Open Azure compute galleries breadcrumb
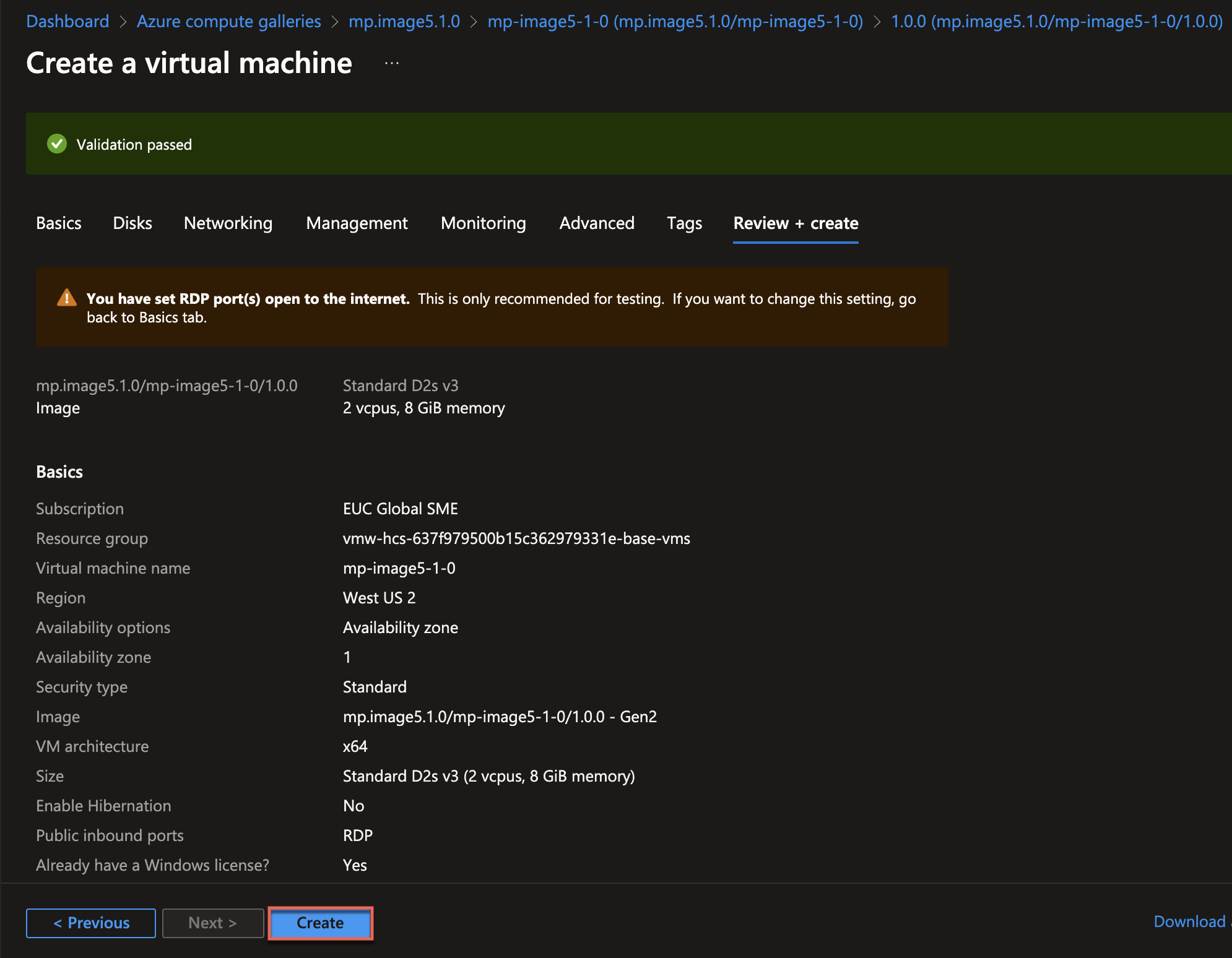The width and height of the screenshot is (1232, 958). click(229, 22)
